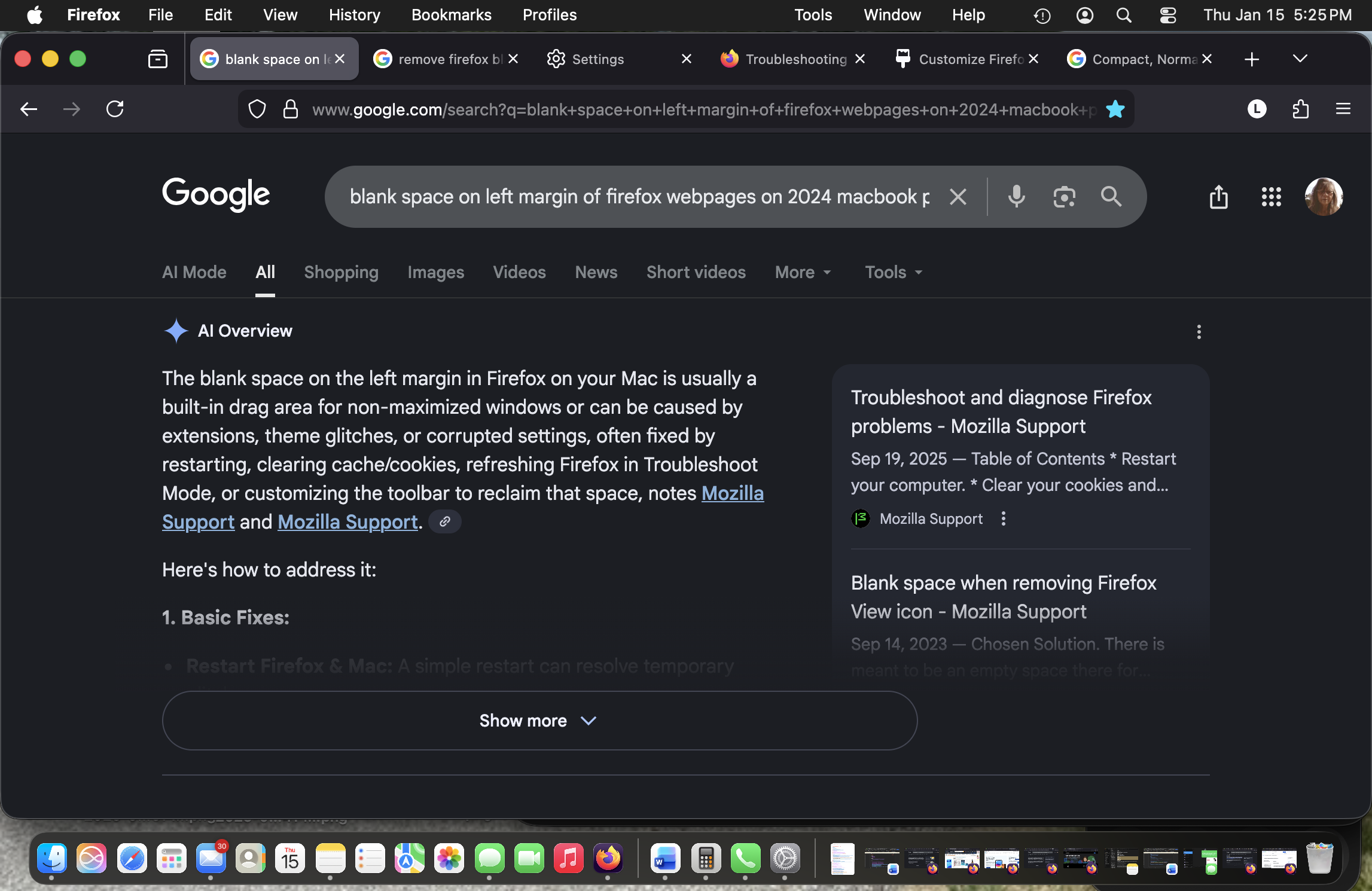1372x891 pixels.
Task: Click the AI Overview three-dot options
Action: 1199,332
